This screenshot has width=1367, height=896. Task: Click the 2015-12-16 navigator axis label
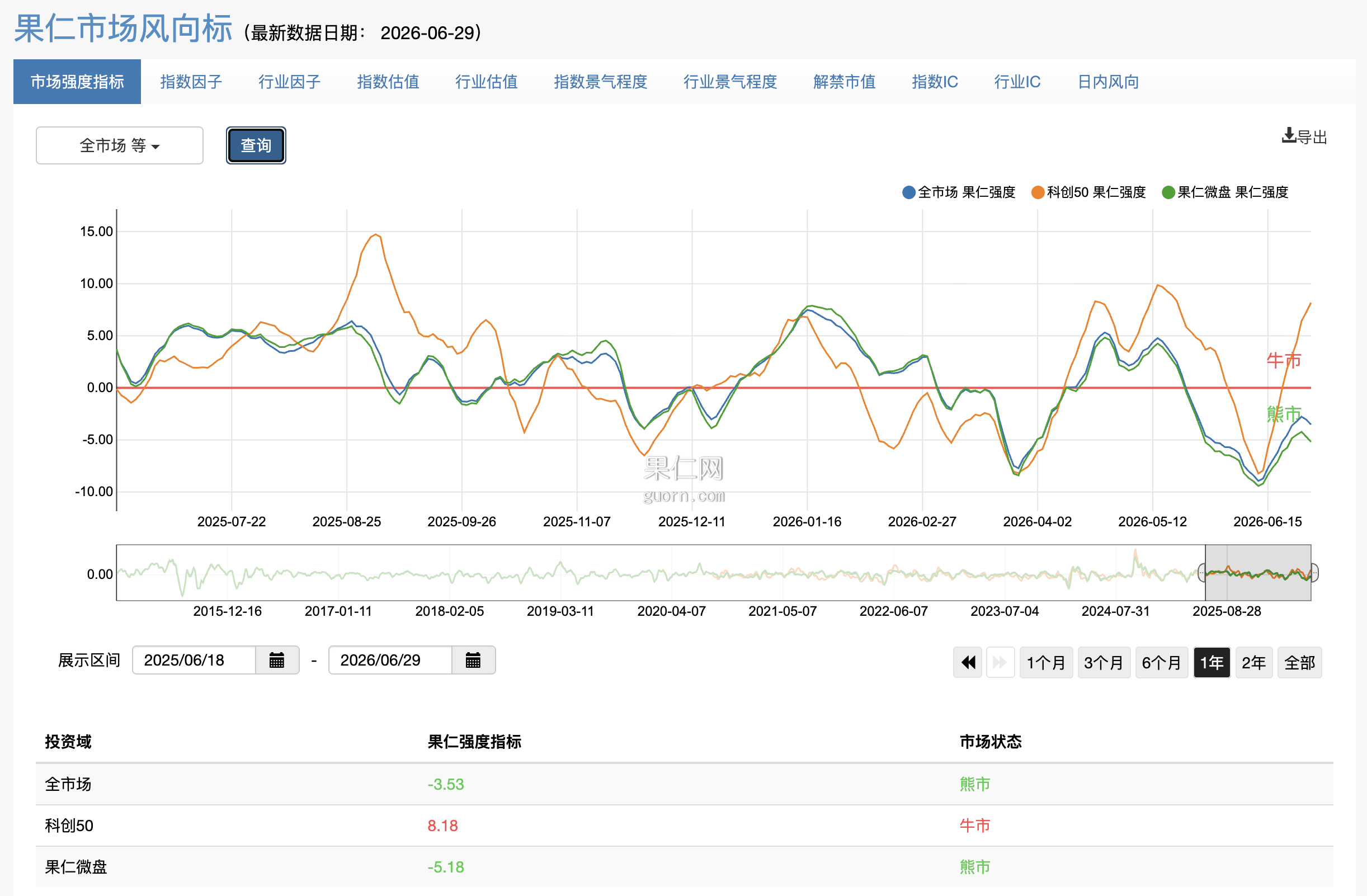(228, 611)
